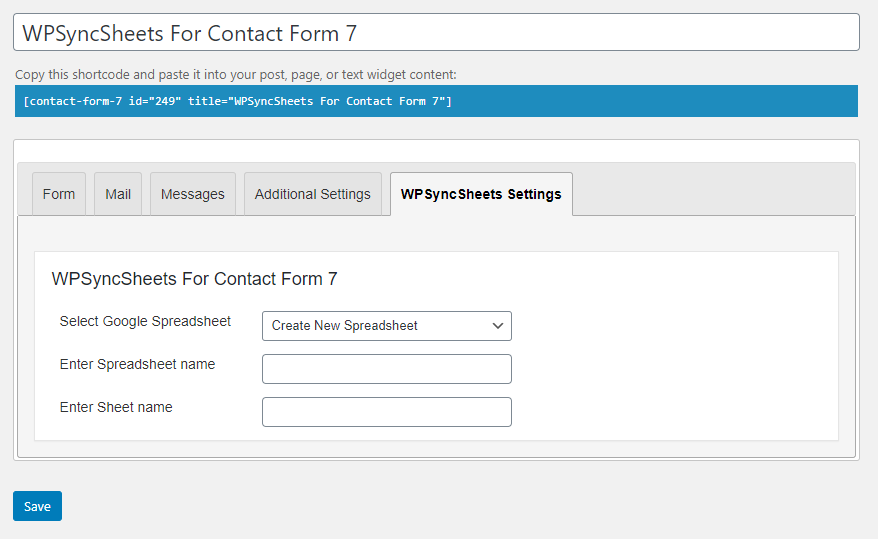Open the Select Google Spreadsheet dropdown

click(386, 326)
